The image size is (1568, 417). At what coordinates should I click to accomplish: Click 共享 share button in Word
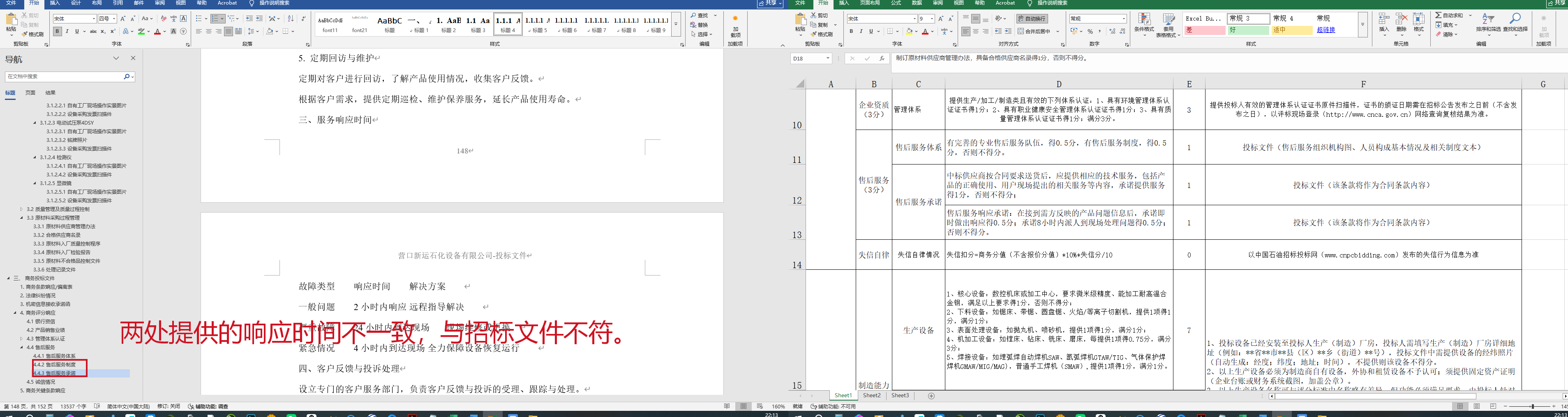[771, 3]
